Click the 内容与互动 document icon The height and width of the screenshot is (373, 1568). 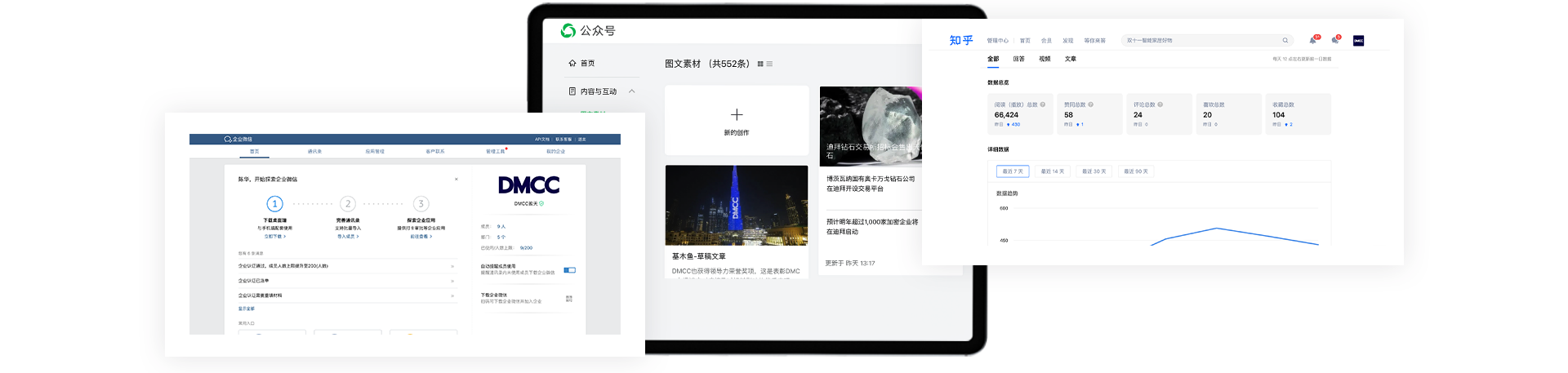pyautogui.click(x=572, y=91)
